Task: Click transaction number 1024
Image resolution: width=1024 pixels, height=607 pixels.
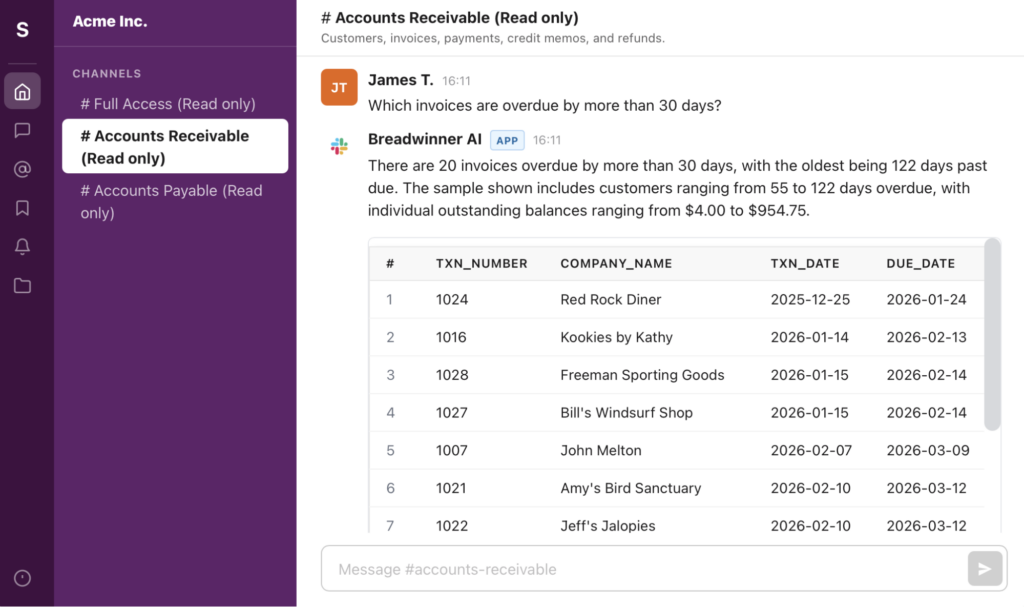Action: [452, 299]
